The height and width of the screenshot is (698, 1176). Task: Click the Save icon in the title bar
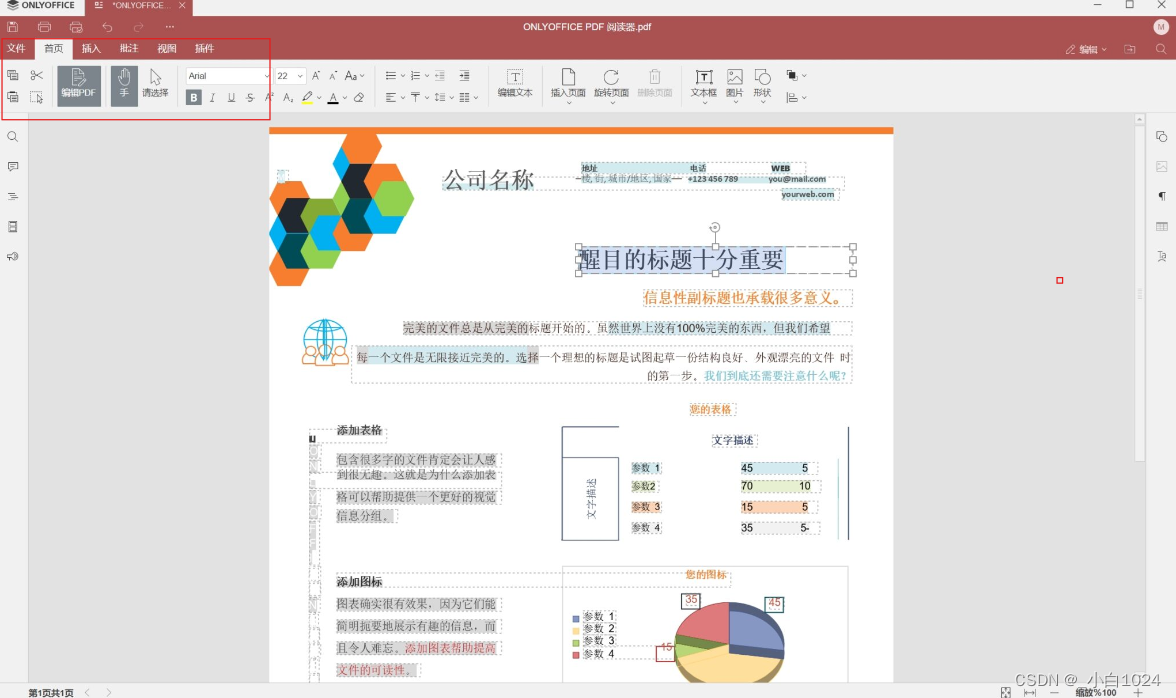13,27
